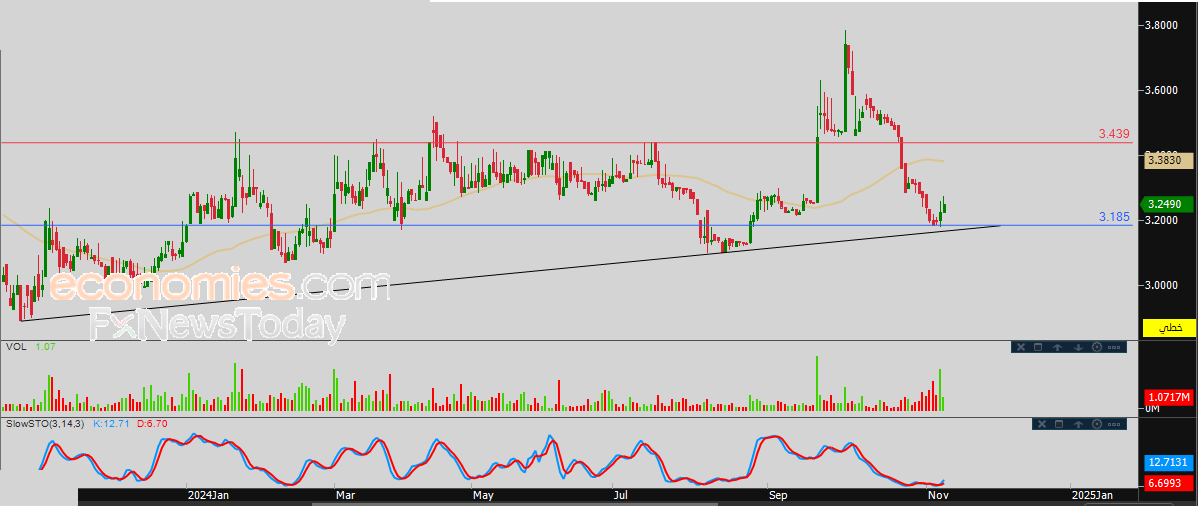
Task: Maximize the SlowSTO indicator panel
Action: 1059,424
